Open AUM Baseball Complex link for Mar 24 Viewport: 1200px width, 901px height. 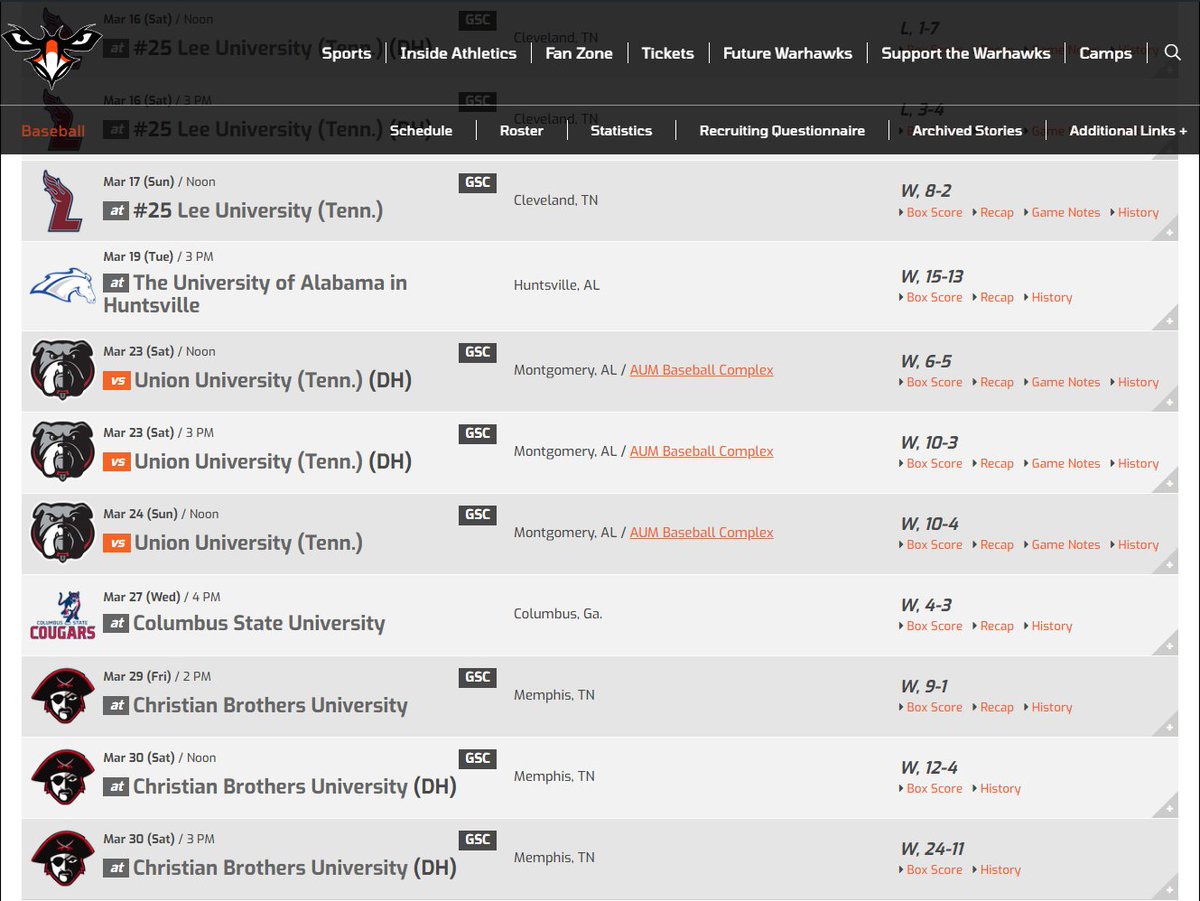point(701,532)
